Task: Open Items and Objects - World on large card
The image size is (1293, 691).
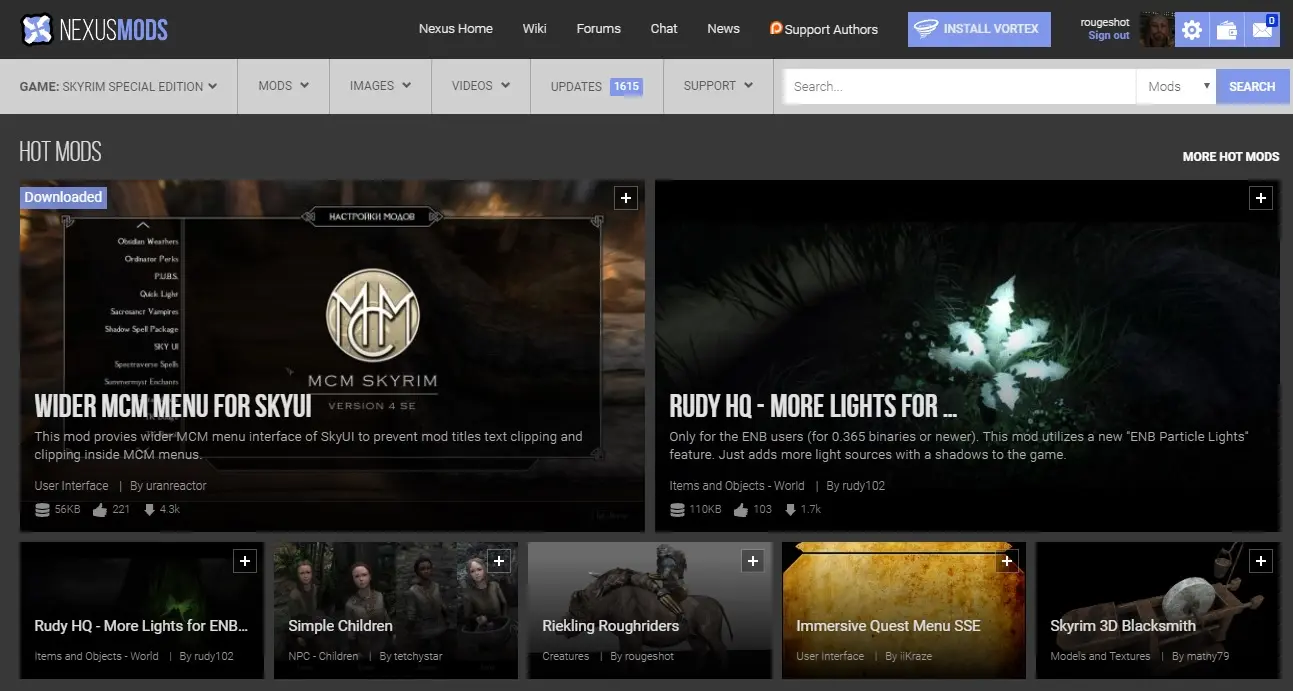Action: pyautogui.click(x=737, y=486)
